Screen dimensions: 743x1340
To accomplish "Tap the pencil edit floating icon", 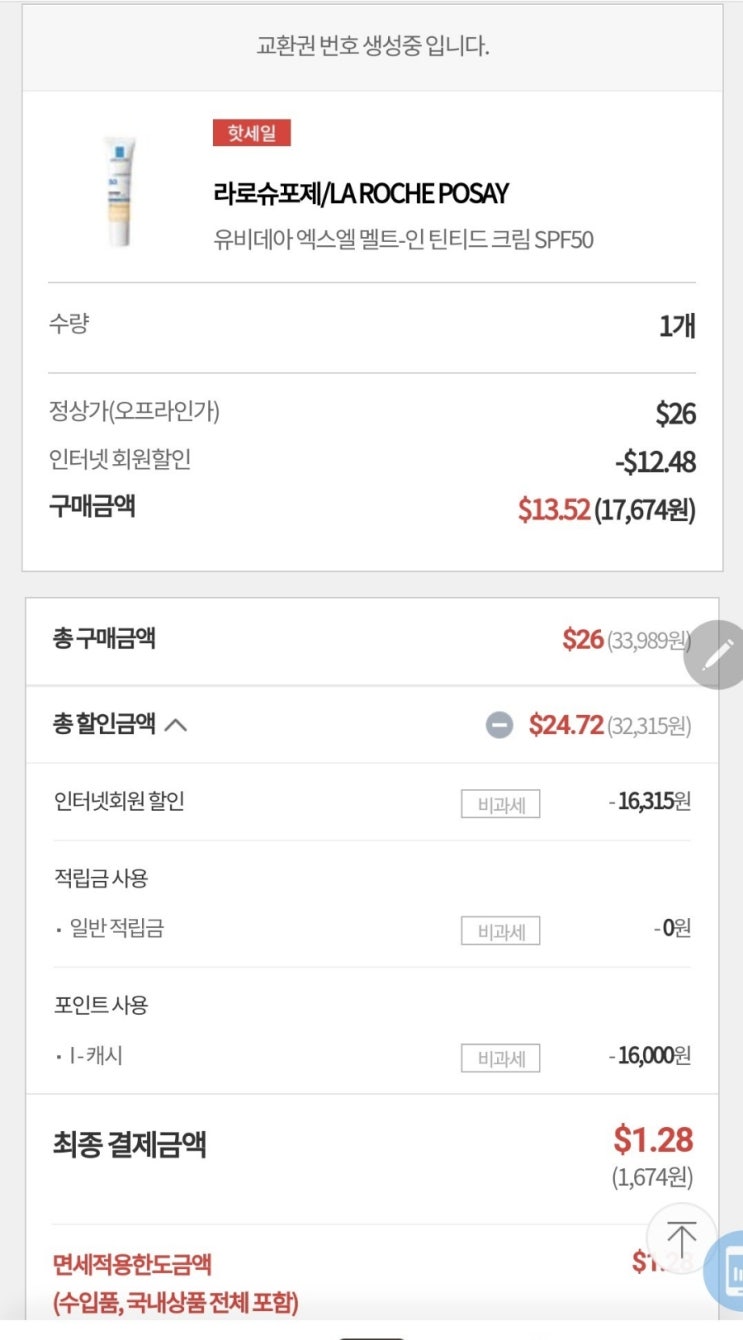I will (717, 655).
